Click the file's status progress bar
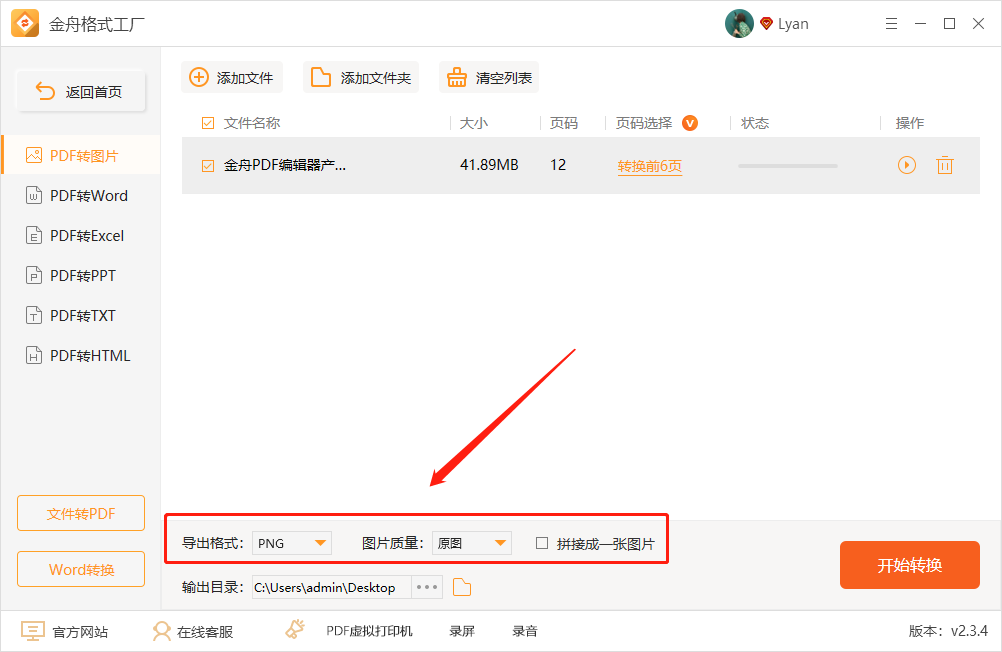The image size is (1002, 652). pos(787,166)
